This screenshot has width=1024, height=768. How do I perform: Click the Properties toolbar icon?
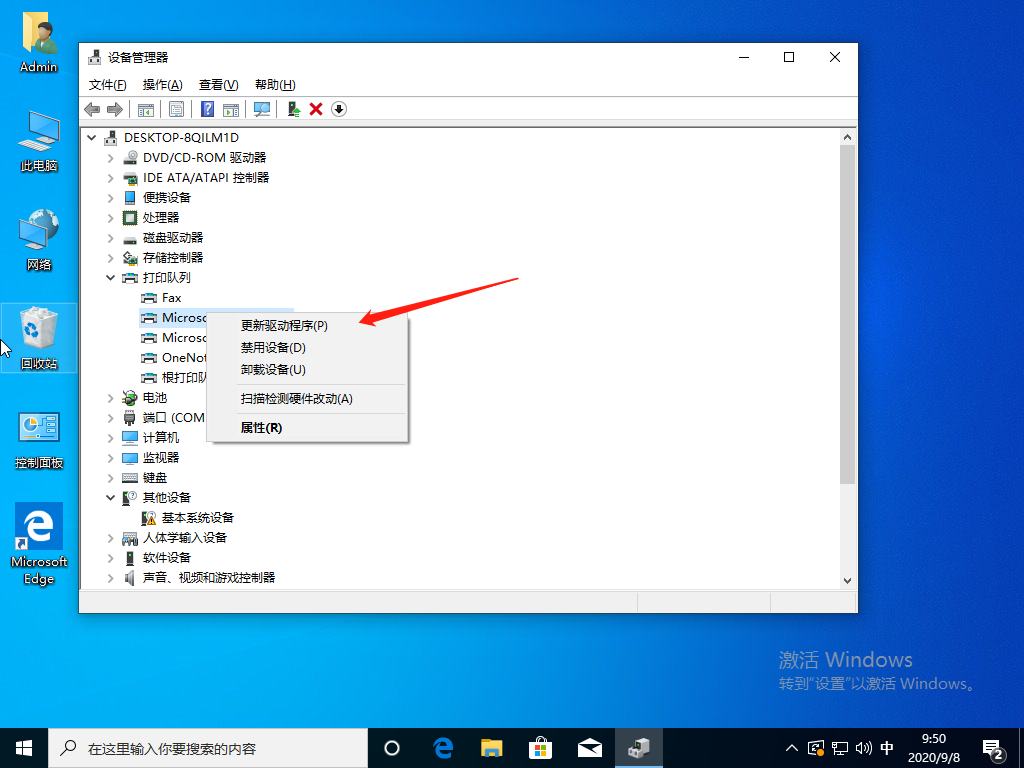178,109
